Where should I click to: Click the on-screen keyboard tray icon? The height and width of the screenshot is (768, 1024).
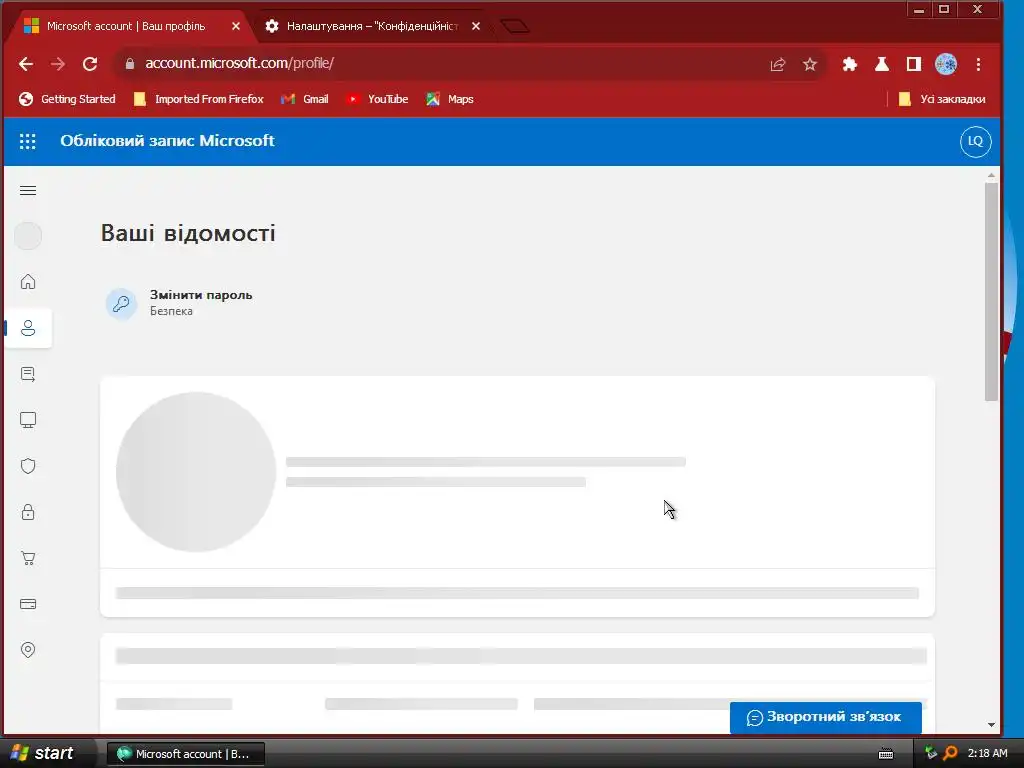pos(886,754)
